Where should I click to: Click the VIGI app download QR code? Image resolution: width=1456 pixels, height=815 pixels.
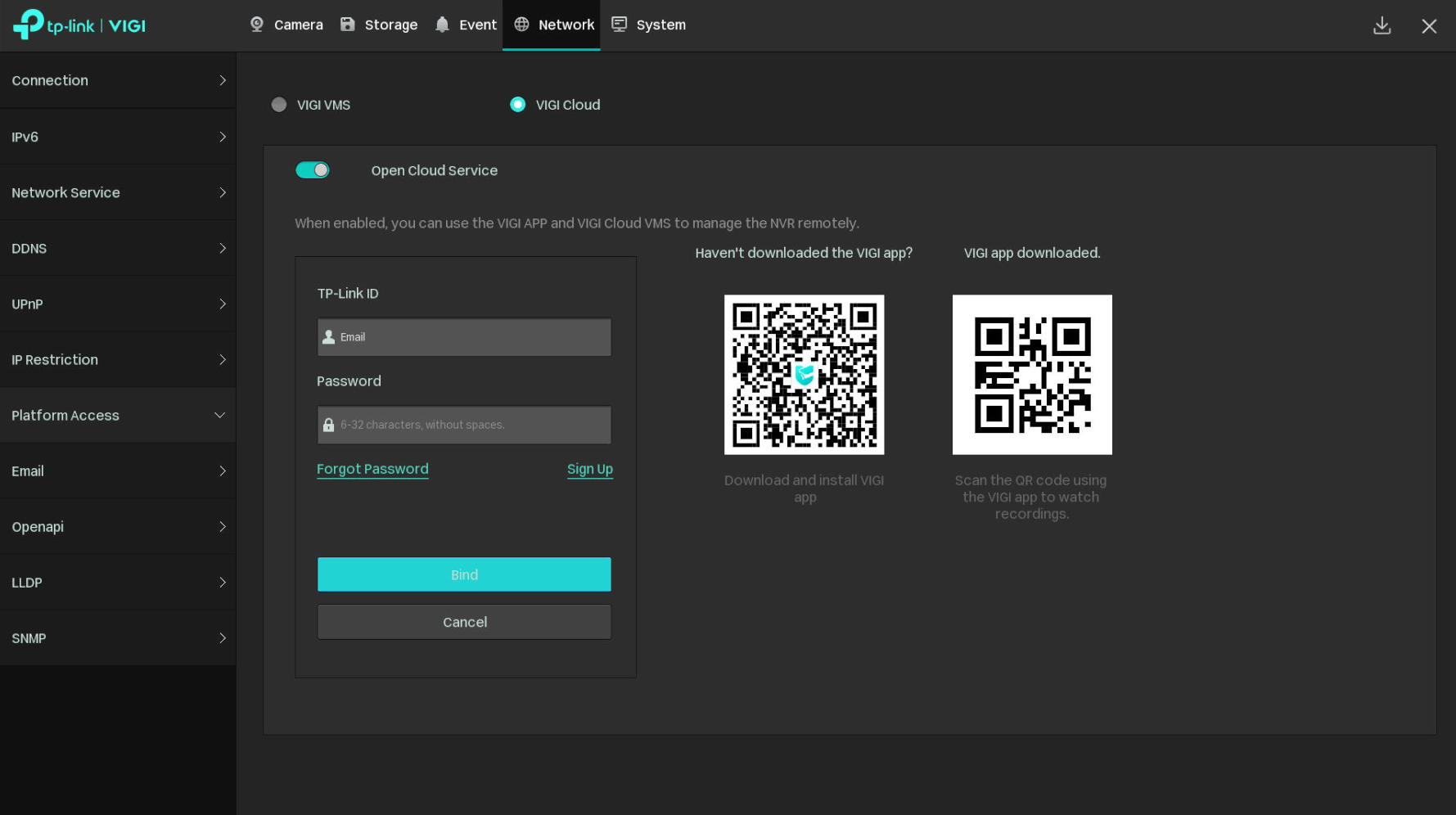[805, 375]
